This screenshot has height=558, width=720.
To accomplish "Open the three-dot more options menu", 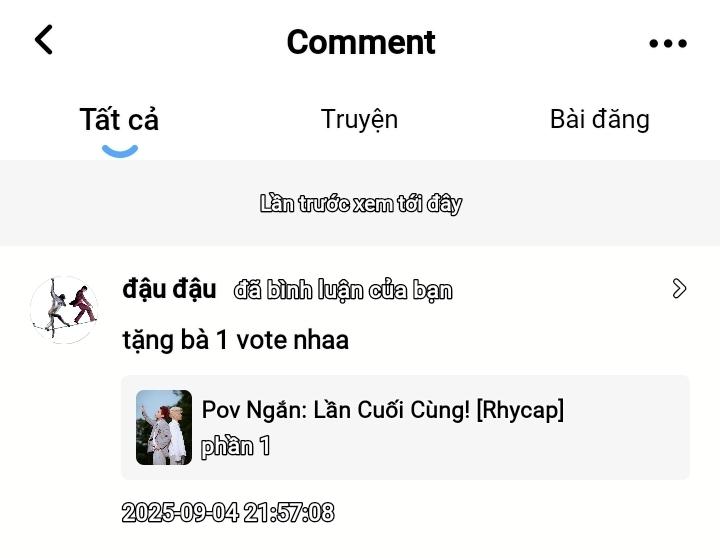I will (668, 43).
